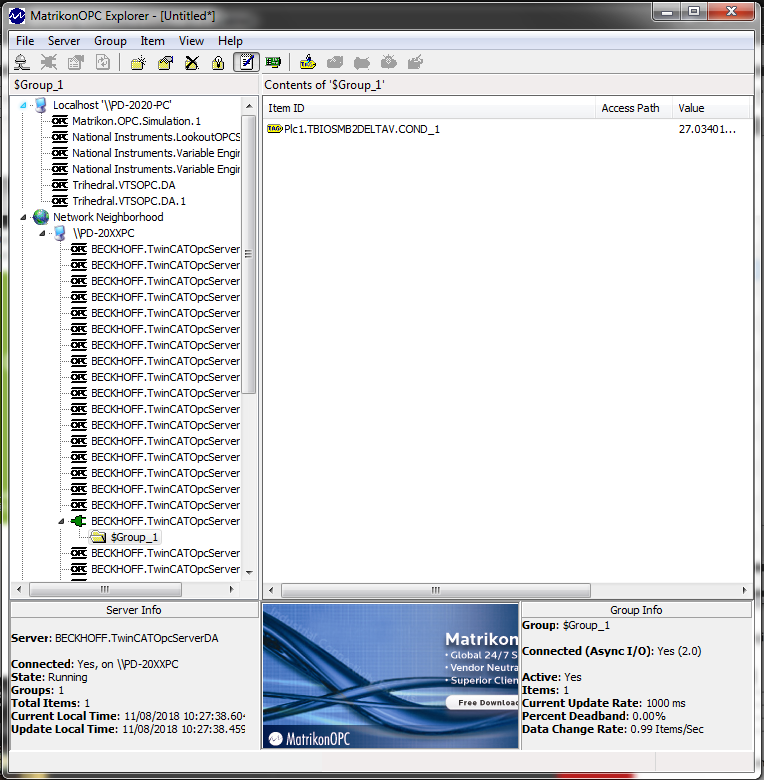This screenshot has width=764, height=780.
Task: Click the Group Info panel header
Action: point(636,610)
